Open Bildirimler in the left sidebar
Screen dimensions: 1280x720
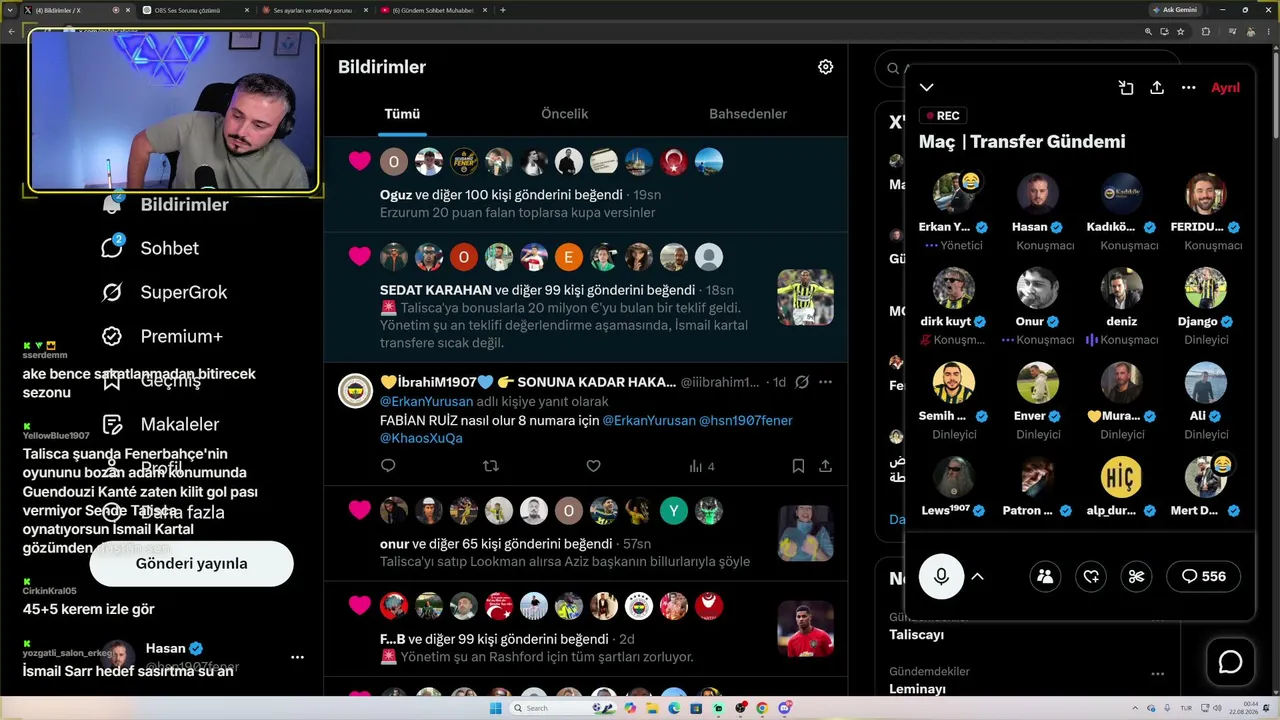point(166,204)
